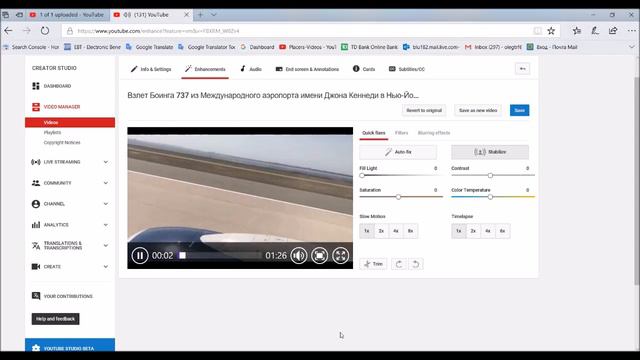Click Save as new video

478,110
